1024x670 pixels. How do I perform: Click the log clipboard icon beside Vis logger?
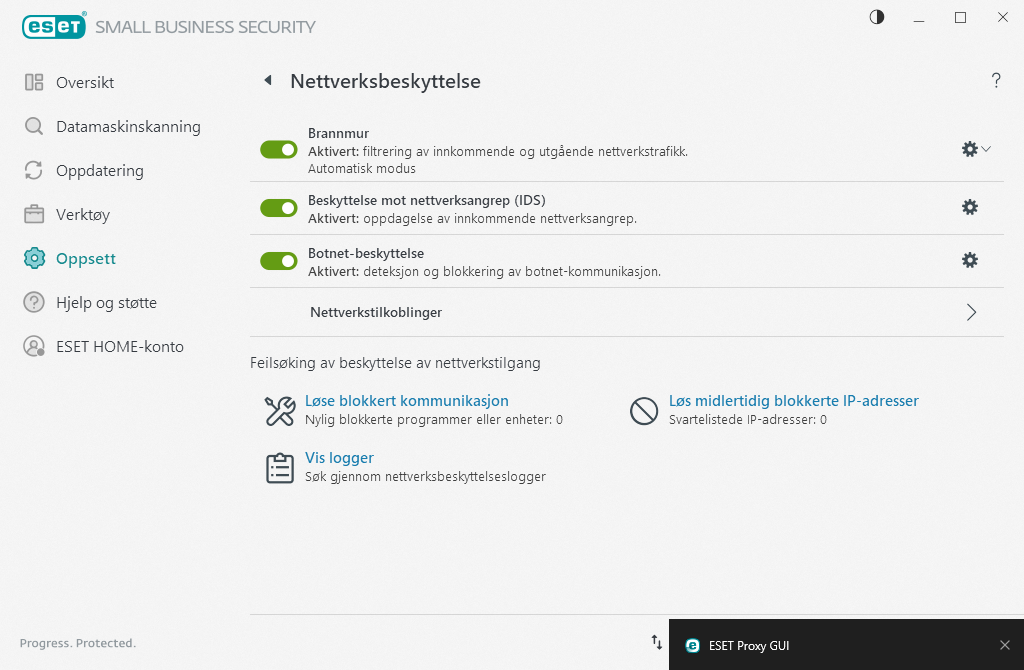click(279, 466)
